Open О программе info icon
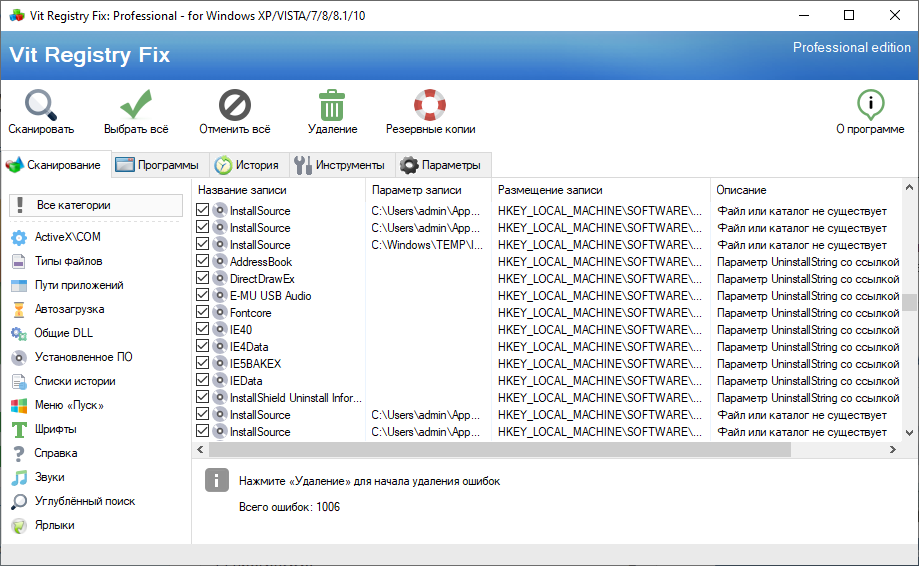Screen dimensions: 919x566 870,105
